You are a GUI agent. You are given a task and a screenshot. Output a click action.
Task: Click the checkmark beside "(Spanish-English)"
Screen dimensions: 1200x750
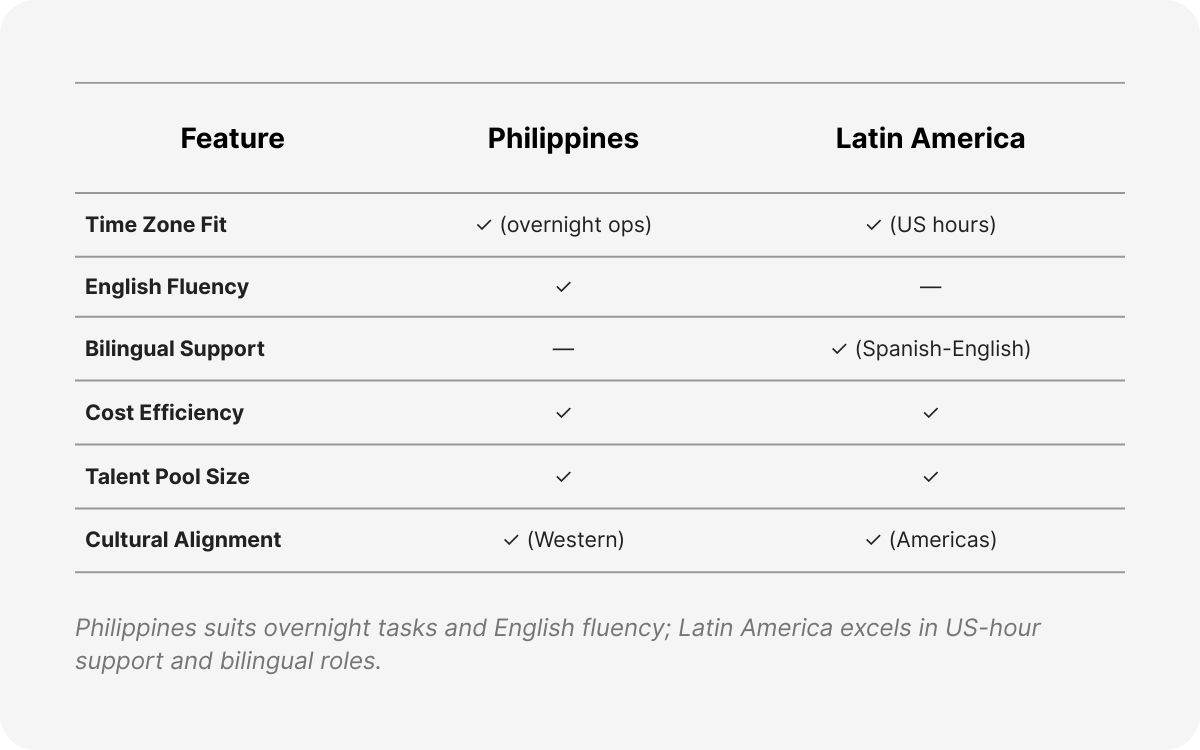[x=839, y=349]
